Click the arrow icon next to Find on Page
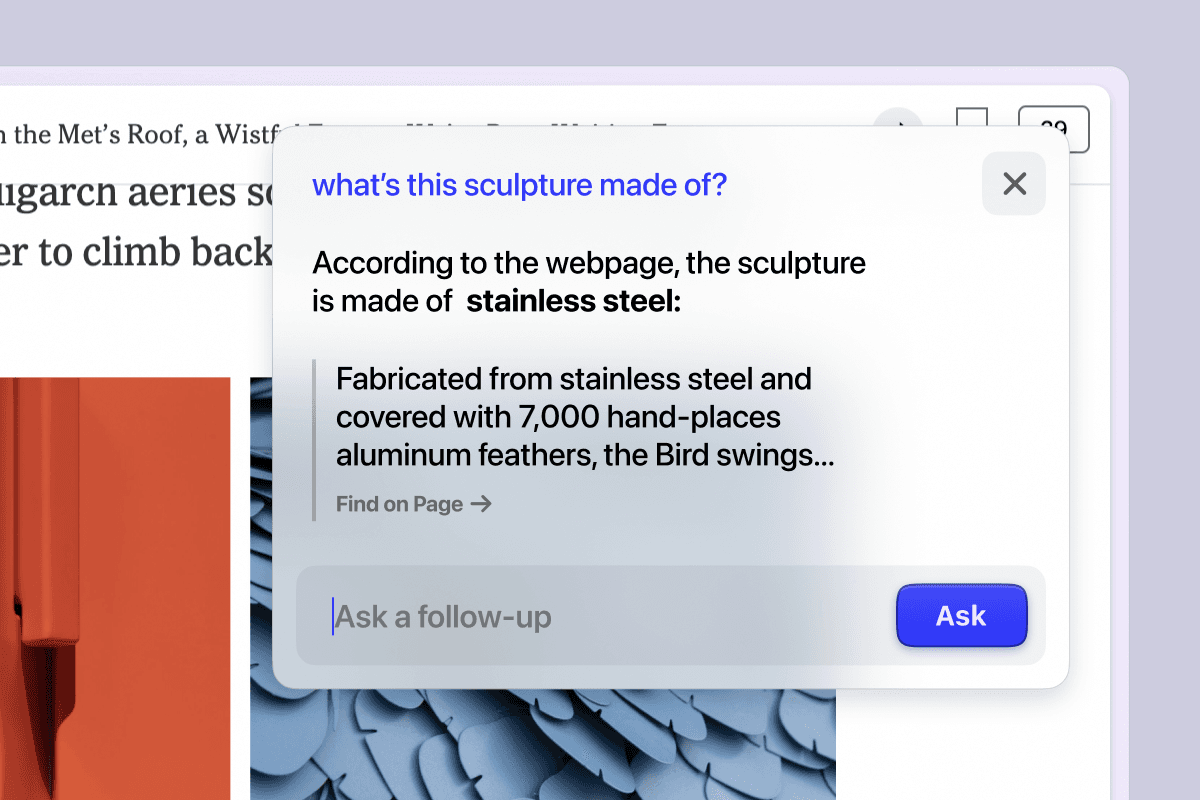The height and width of the screenshot is (800, 1200). [x=483, y=504]
